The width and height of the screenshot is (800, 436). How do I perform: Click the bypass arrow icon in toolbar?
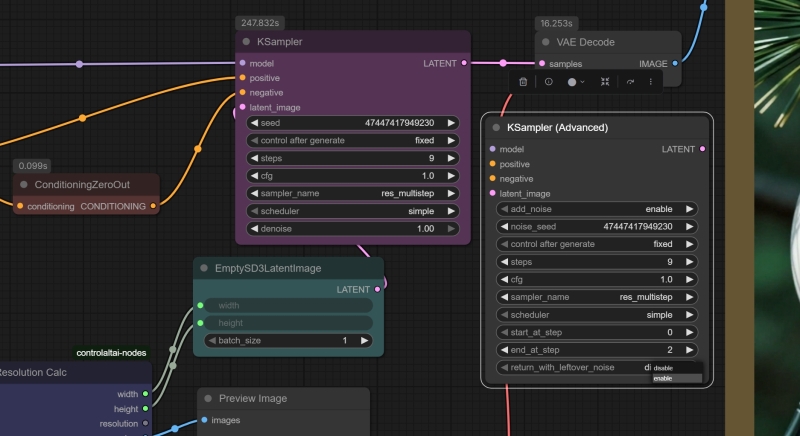coord(630,82)
